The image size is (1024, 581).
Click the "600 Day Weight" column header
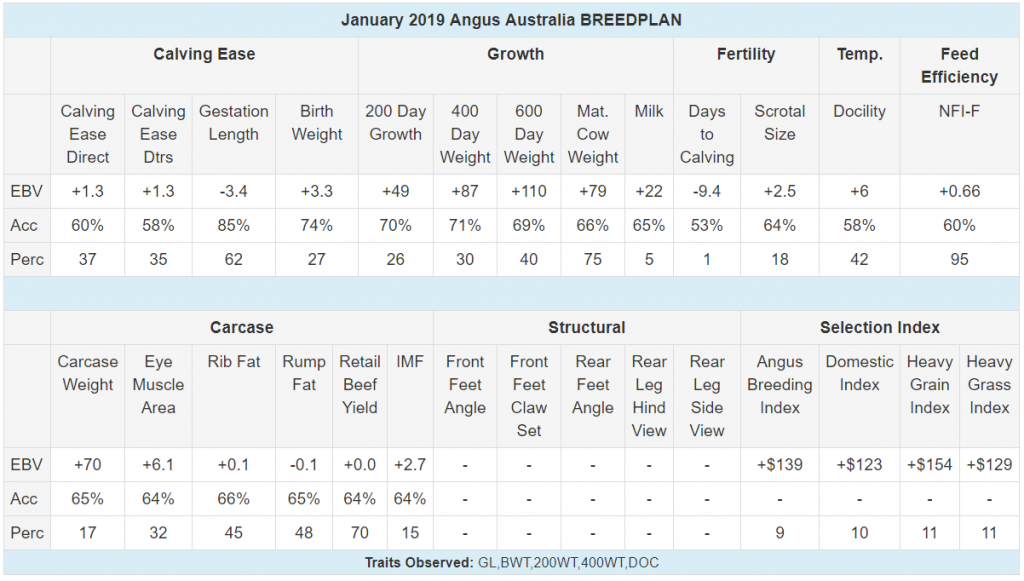[x=529, y=134]
